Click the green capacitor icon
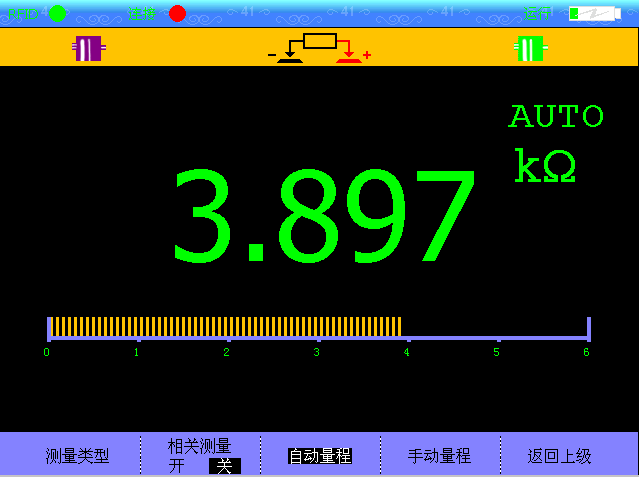The height and width of the screenshot is (477, 639). coord(529,48)
